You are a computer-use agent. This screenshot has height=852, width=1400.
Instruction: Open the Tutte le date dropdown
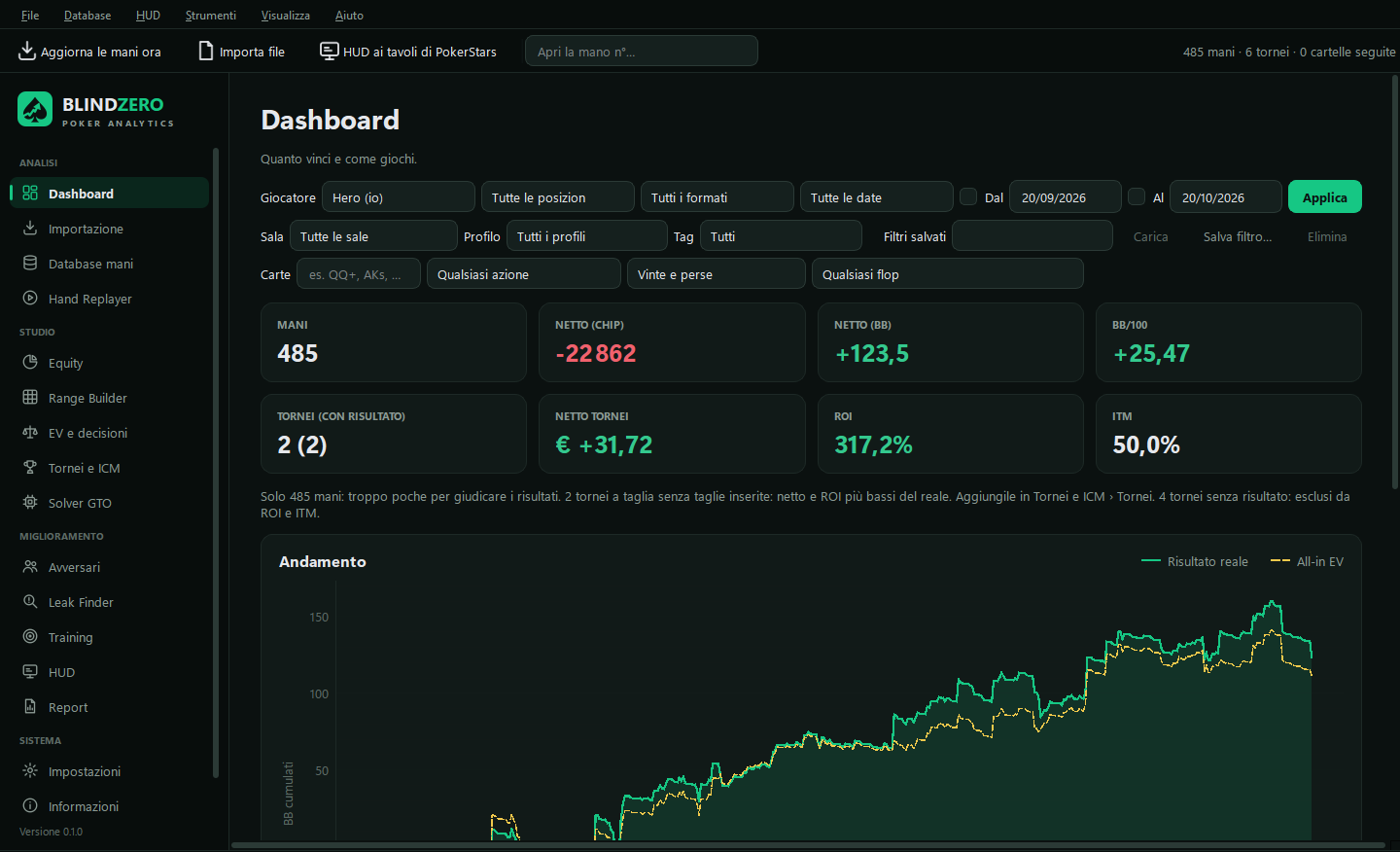[877, 196]
